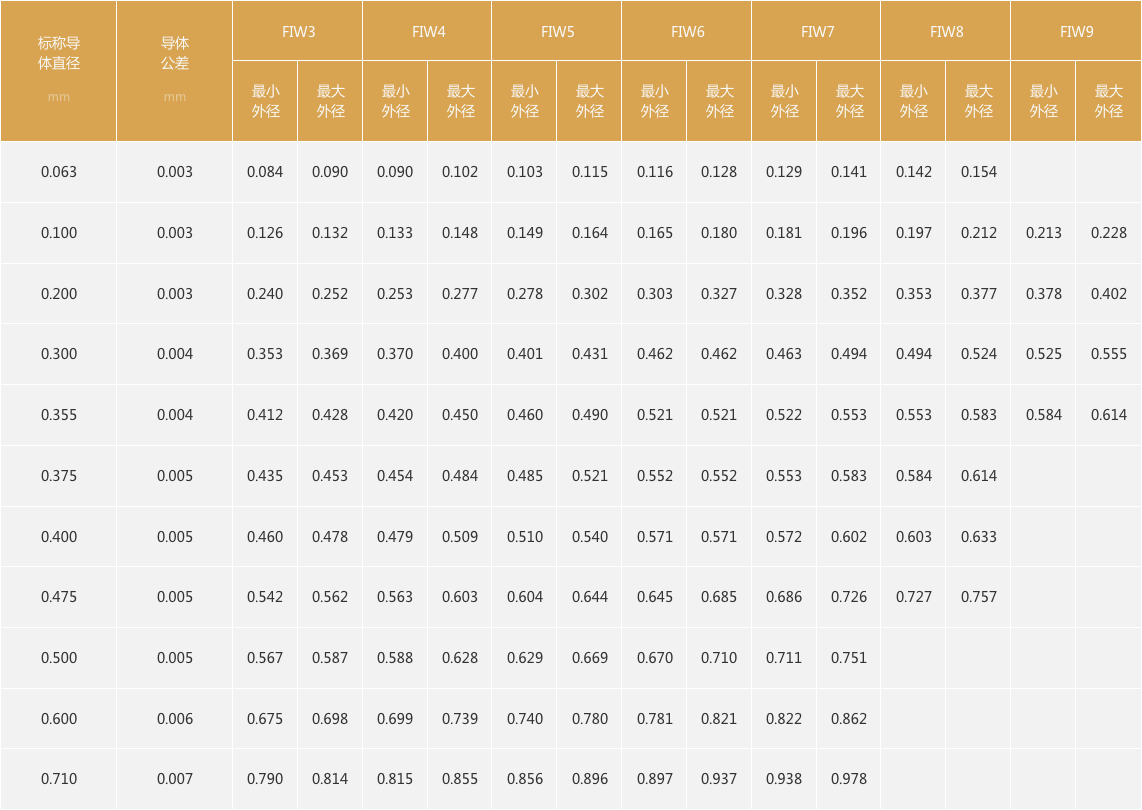Click 最小外径 subheader under FIW3

coord(265,101)
